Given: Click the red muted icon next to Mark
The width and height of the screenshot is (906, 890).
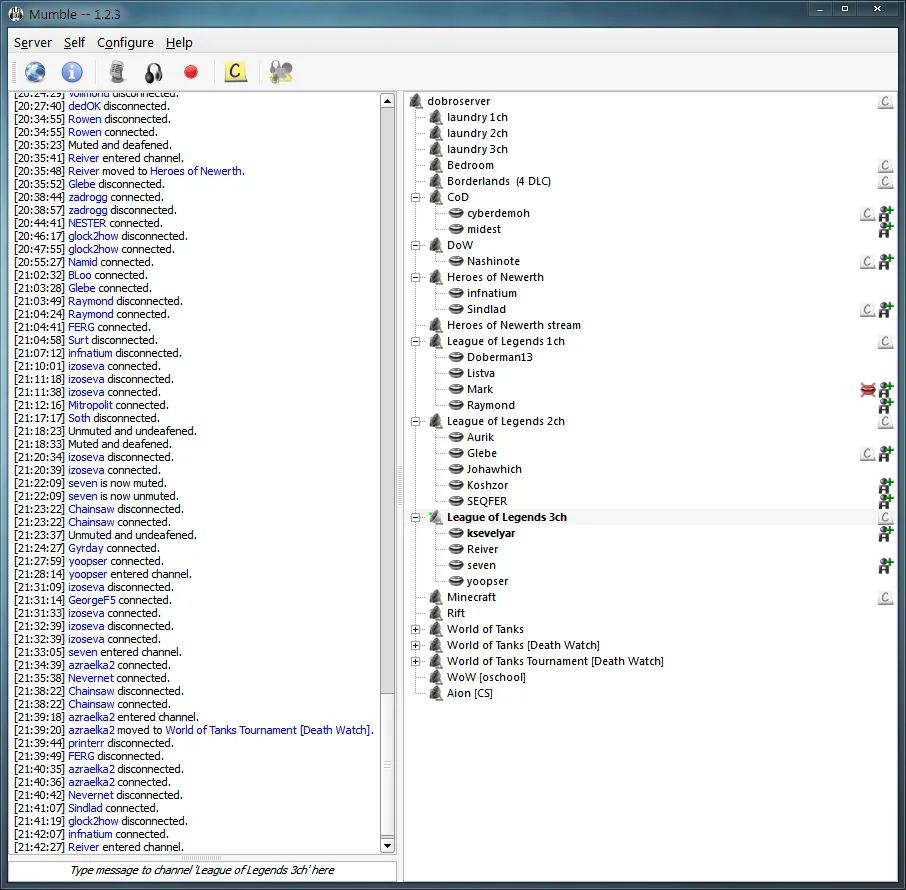Looking at the screenshot, I should (x=868, y=389).
